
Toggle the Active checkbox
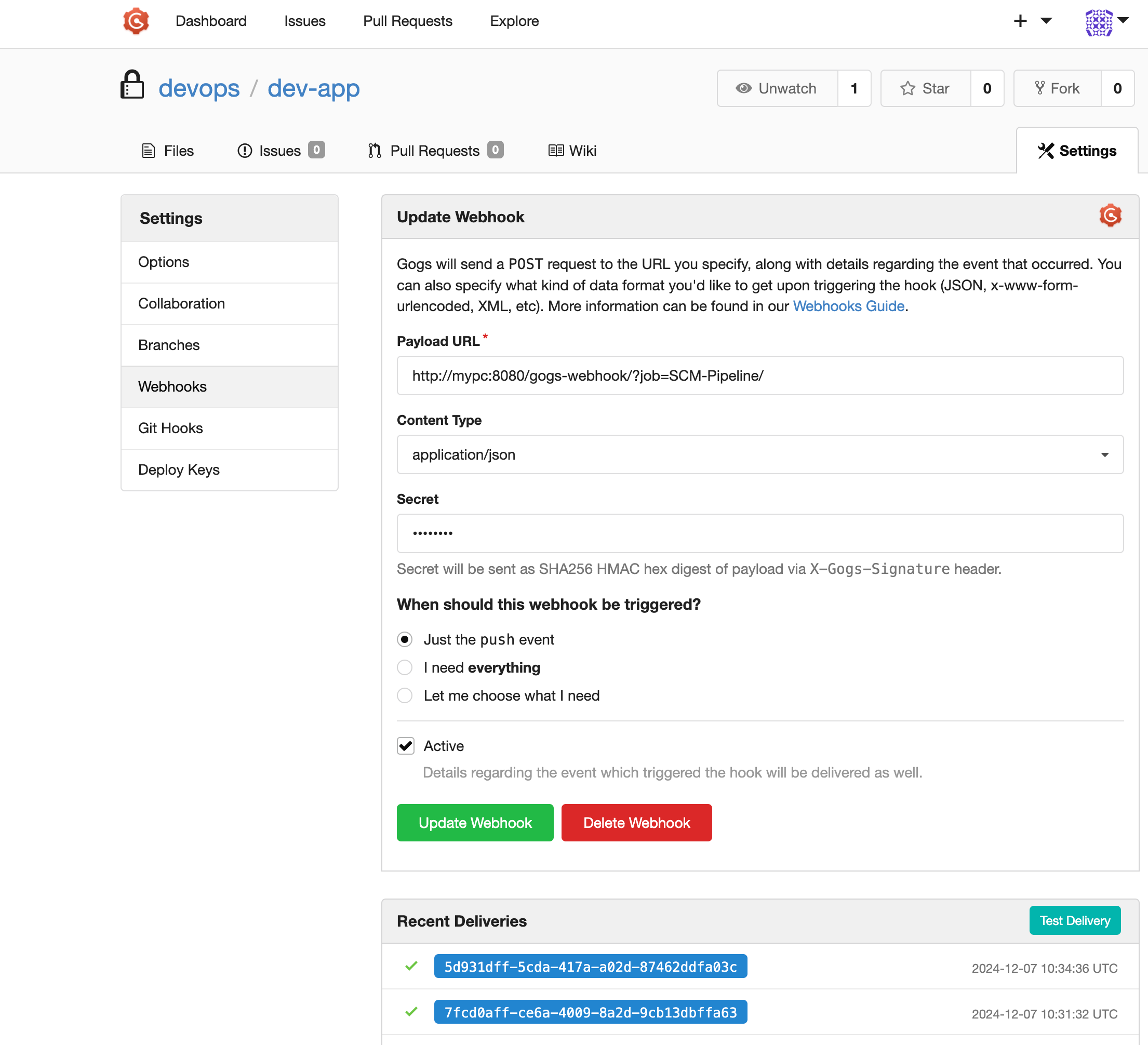click(406, 746)
